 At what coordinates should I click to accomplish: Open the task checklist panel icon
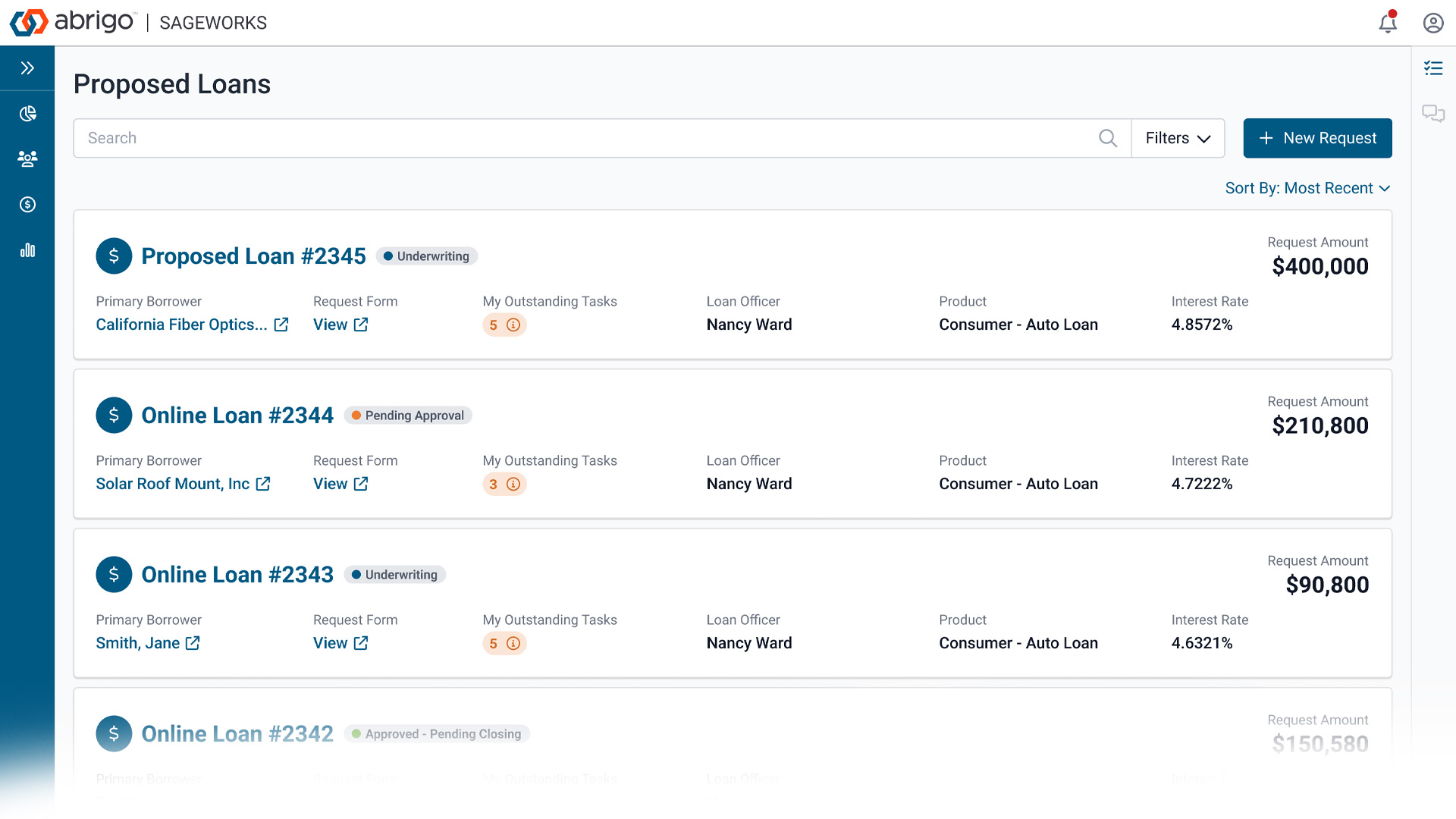[x=1433, y=68]
